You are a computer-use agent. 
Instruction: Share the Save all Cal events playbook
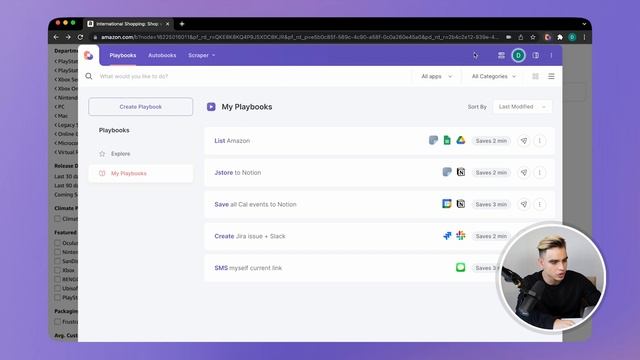pyautogui.click(x=524, y=204)
